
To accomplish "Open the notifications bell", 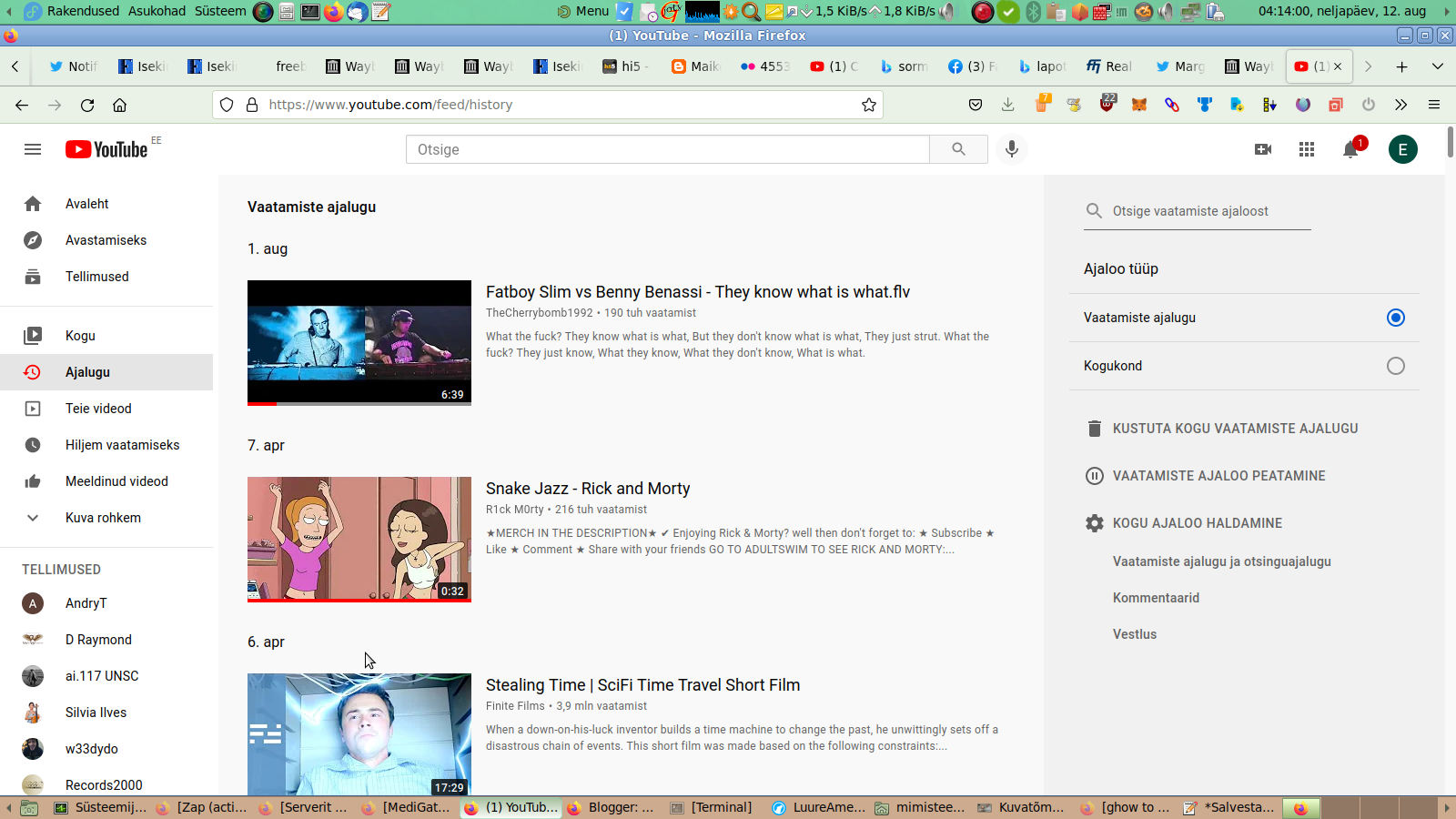I will (x=1350, y=150).
